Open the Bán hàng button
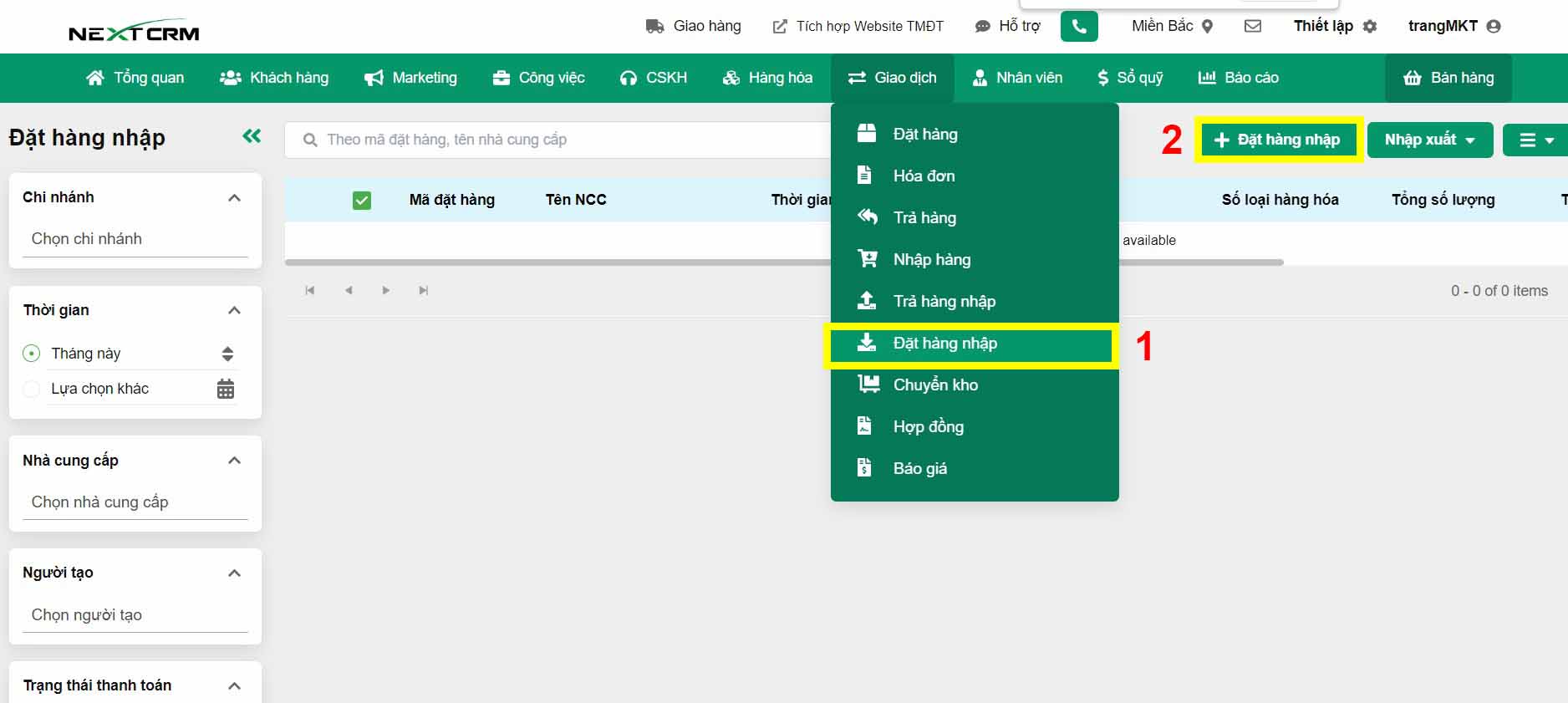1568x703 pixels. click(1448, 78)
